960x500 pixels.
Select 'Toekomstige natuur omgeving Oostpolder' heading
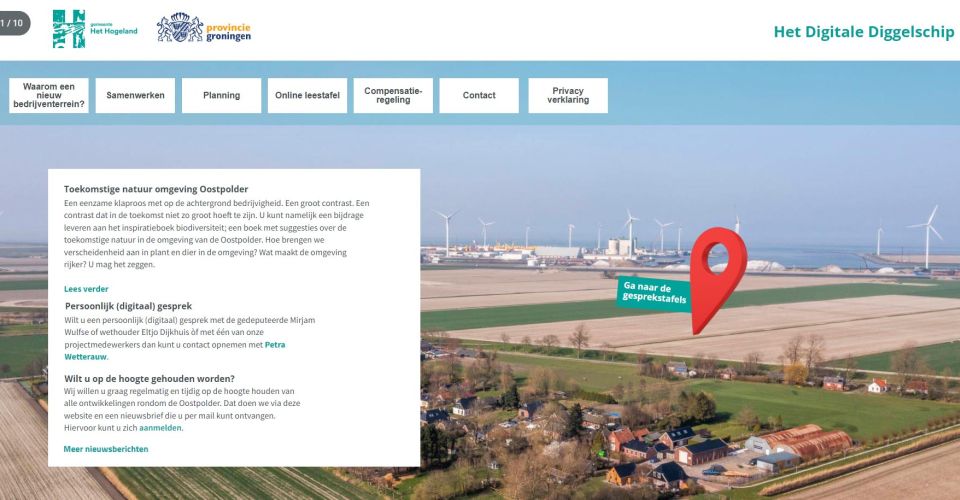(x=155, y=189)
